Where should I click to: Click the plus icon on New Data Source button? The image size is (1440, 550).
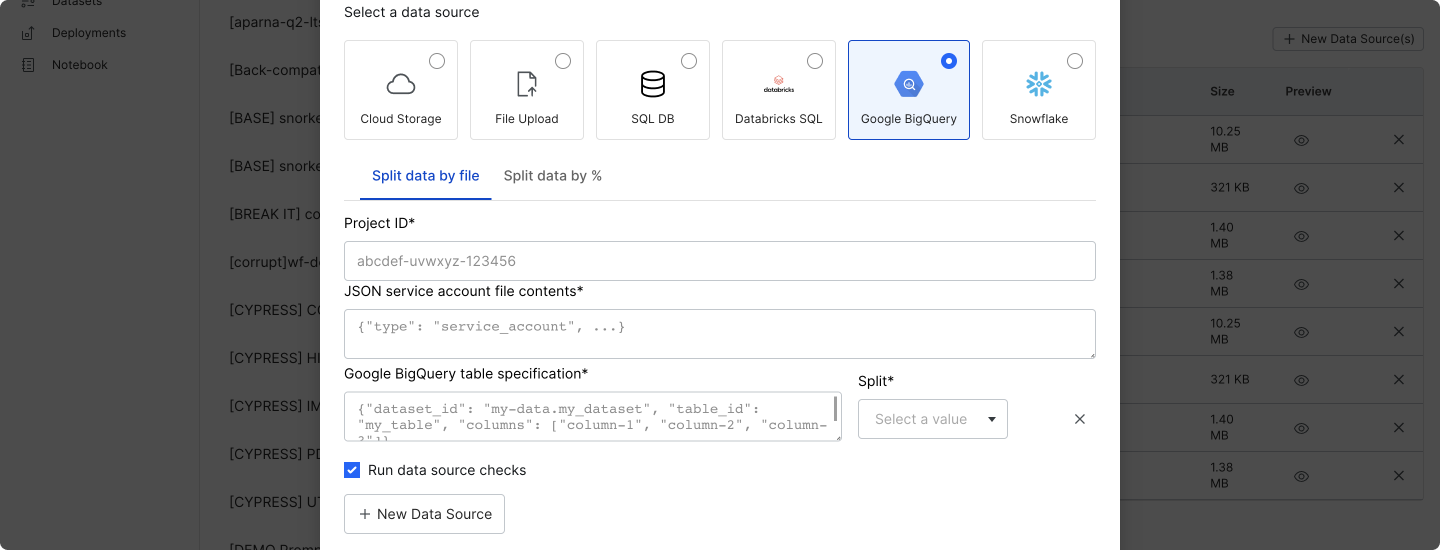(364, 514)
